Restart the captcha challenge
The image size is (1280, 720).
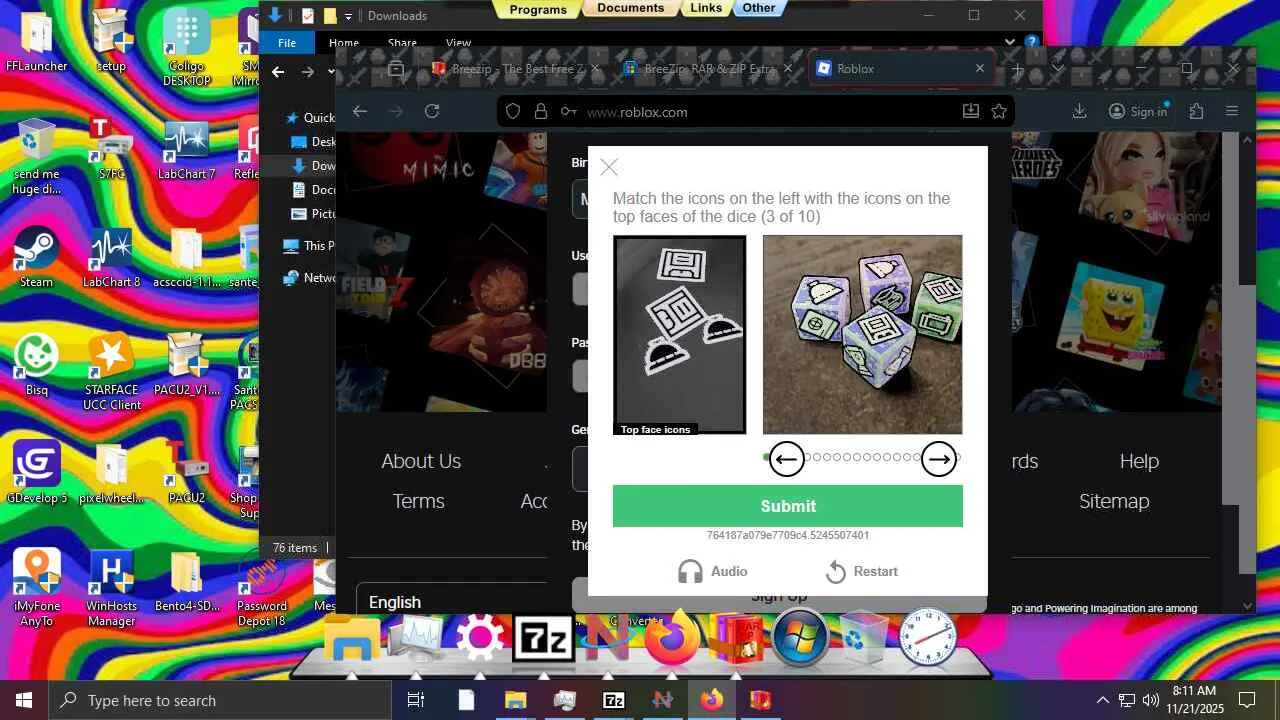coord(862,571)
